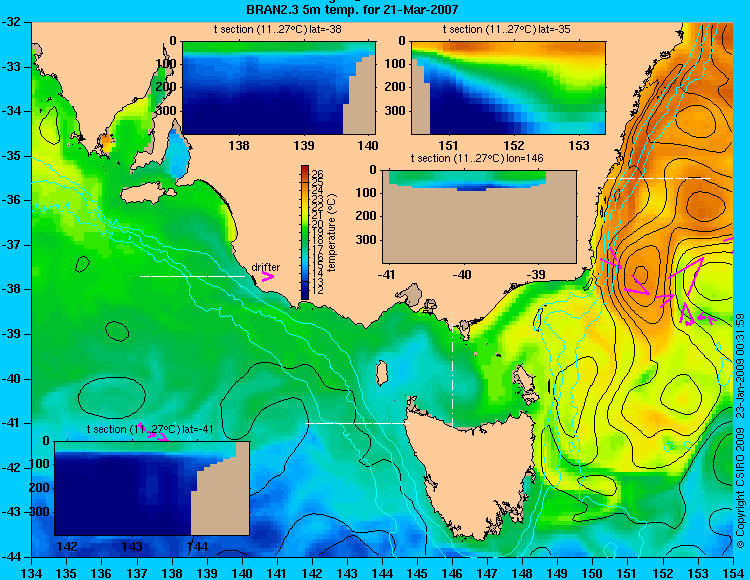Click the "137" longitude tick label

[x=137, y=573]
